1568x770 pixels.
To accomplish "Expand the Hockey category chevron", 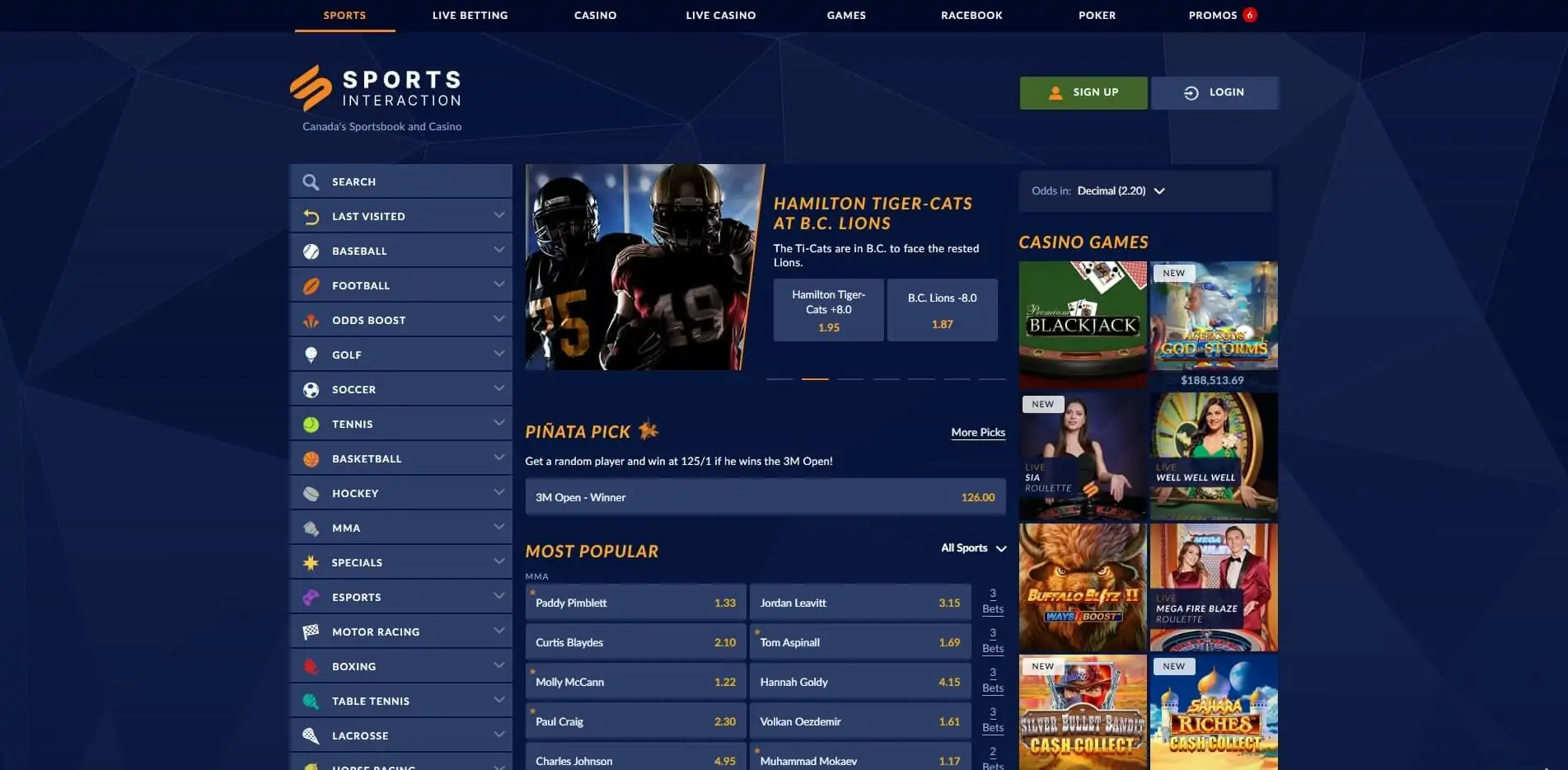I will pos(498,492).
